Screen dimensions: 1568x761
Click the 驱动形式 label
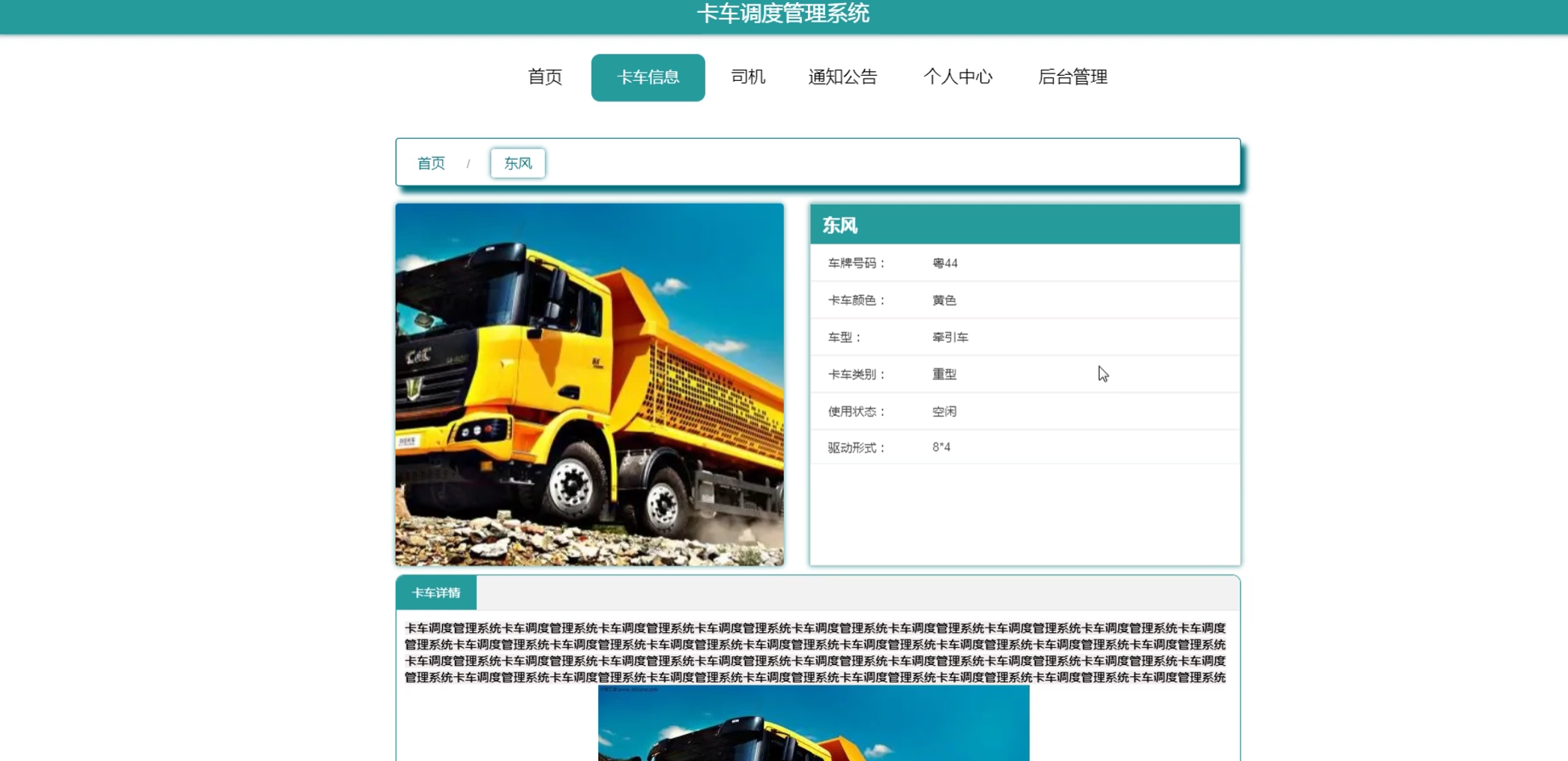(x=857, y=448)
